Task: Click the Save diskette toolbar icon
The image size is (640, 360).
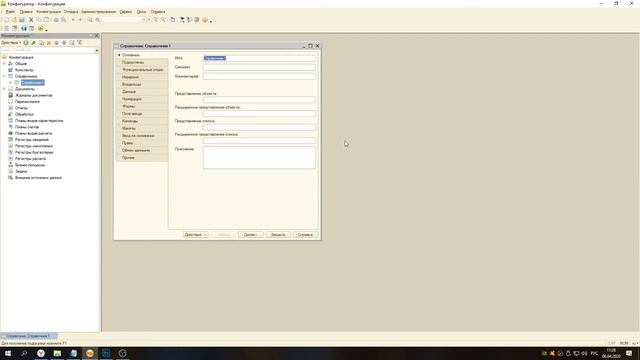Action: [22, 20]
